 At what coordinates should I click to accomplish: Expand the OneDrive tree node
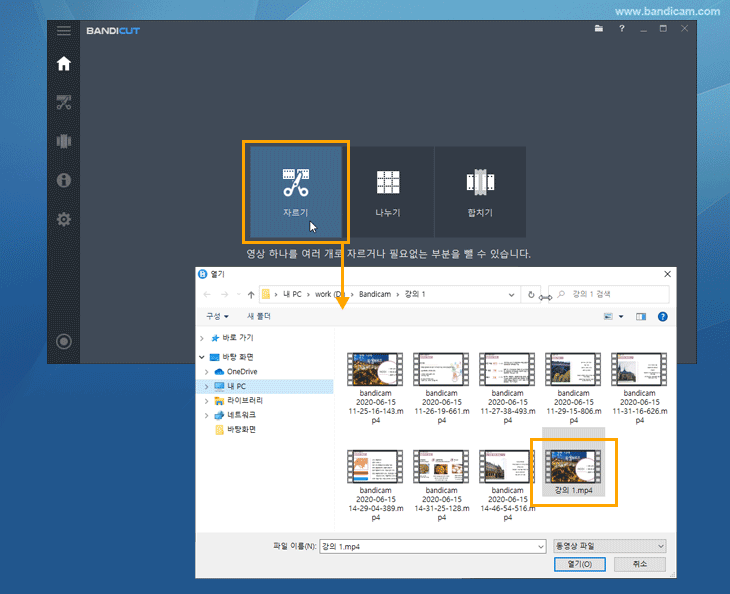[207, 371]
